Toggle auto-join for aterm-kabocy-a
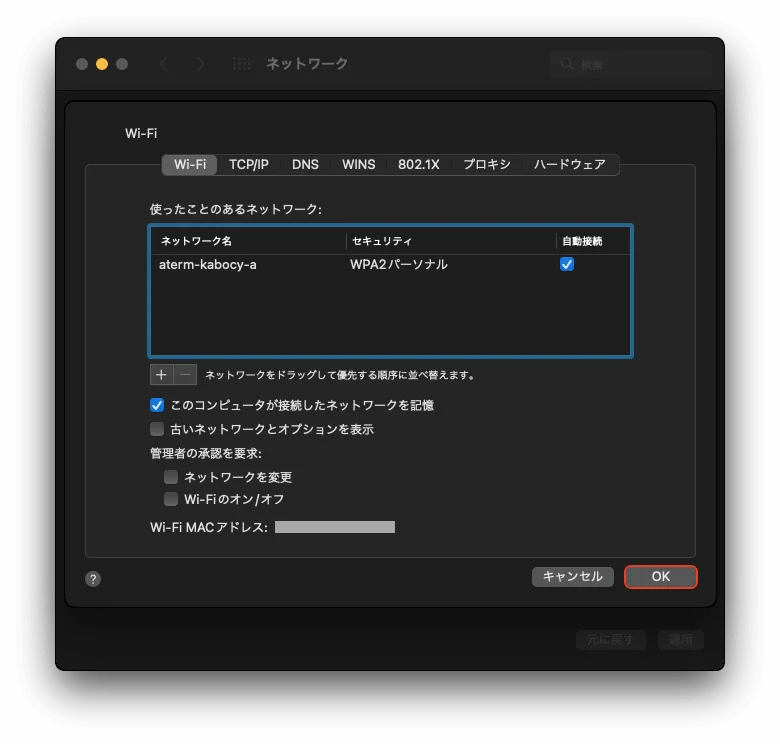The width and height of the screenshot is (780, 744). click(567, 265)
